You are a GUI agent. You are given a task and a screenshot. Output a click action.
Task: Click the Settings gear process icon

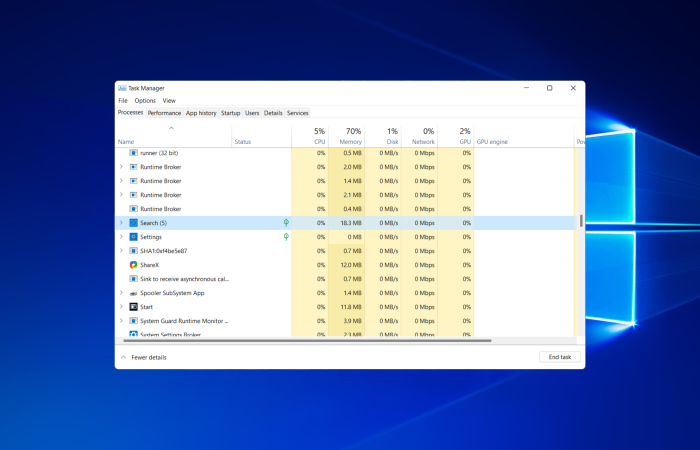[133, 237]
